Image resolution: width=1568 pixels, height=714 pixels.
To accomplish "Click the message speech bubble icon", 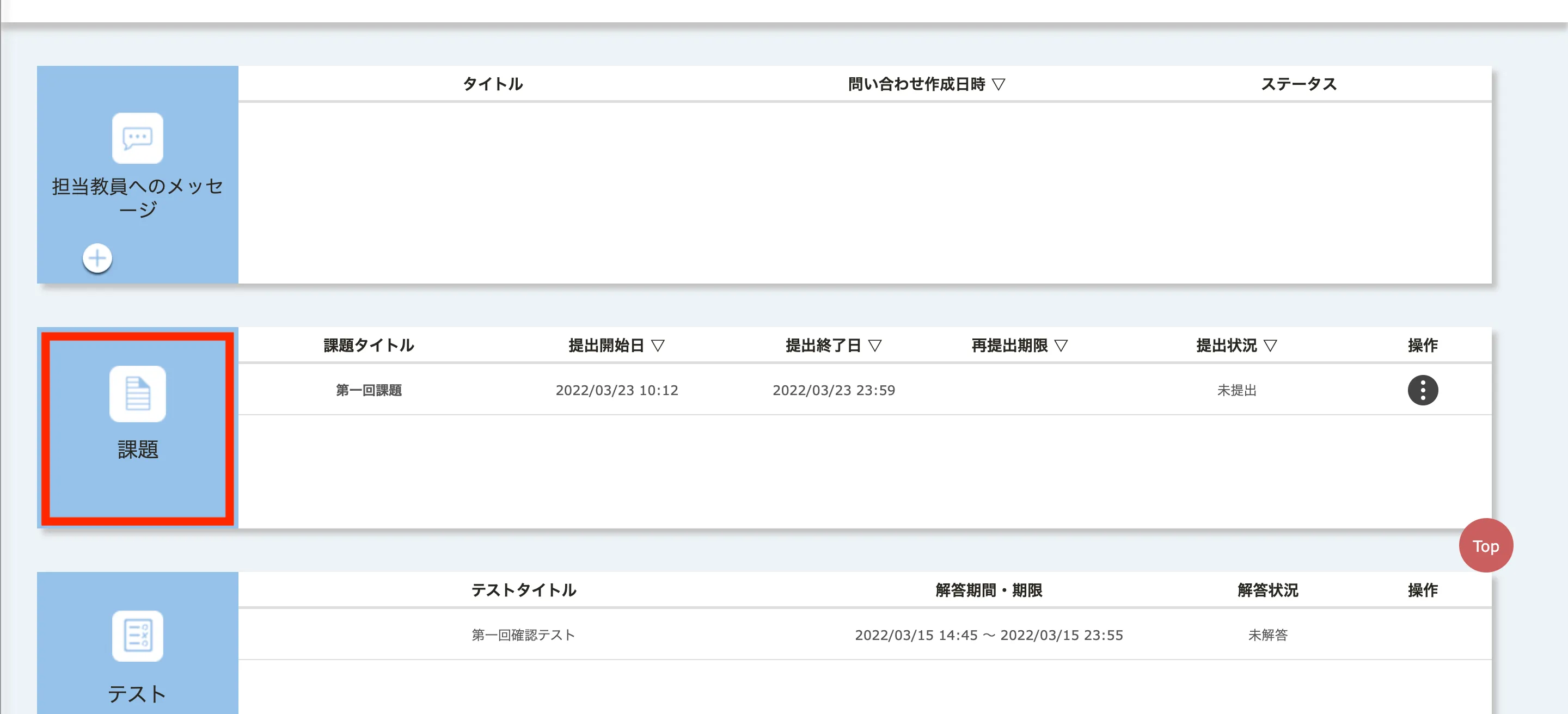I will [138, 138].
